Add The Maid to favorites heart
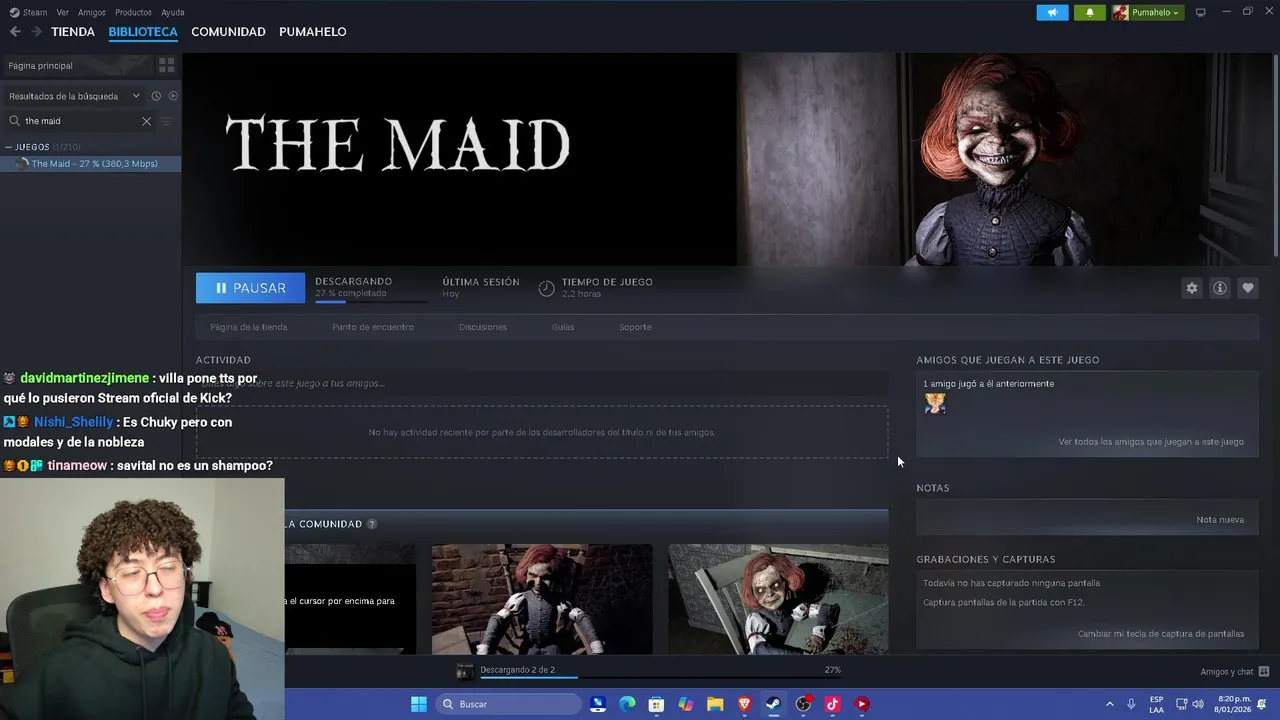This screenshot has width=1280, height=720. [1248, 288]
